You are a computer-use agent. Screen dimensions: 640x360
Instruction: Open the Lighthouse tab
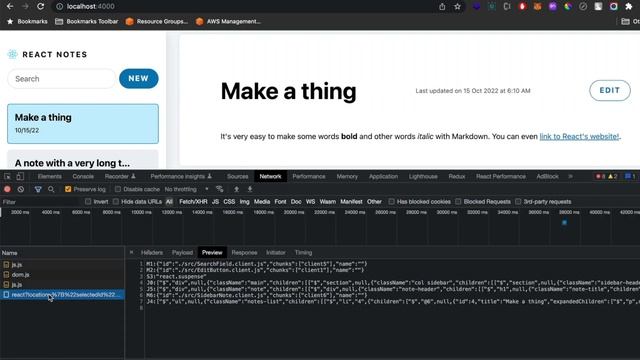423,176
